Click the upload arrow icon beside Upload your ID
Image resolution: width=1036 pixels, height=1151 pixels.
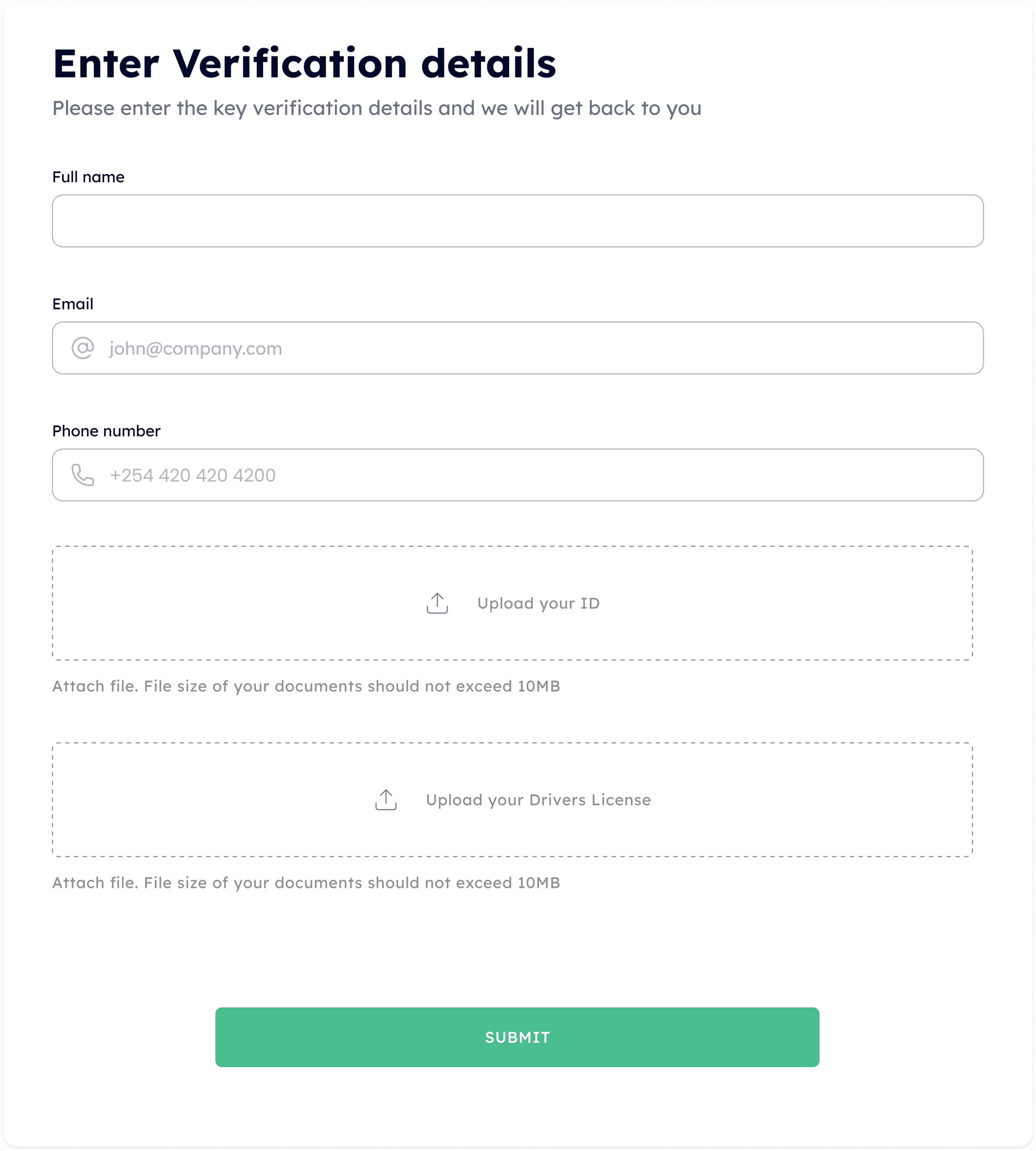point(437,603)
